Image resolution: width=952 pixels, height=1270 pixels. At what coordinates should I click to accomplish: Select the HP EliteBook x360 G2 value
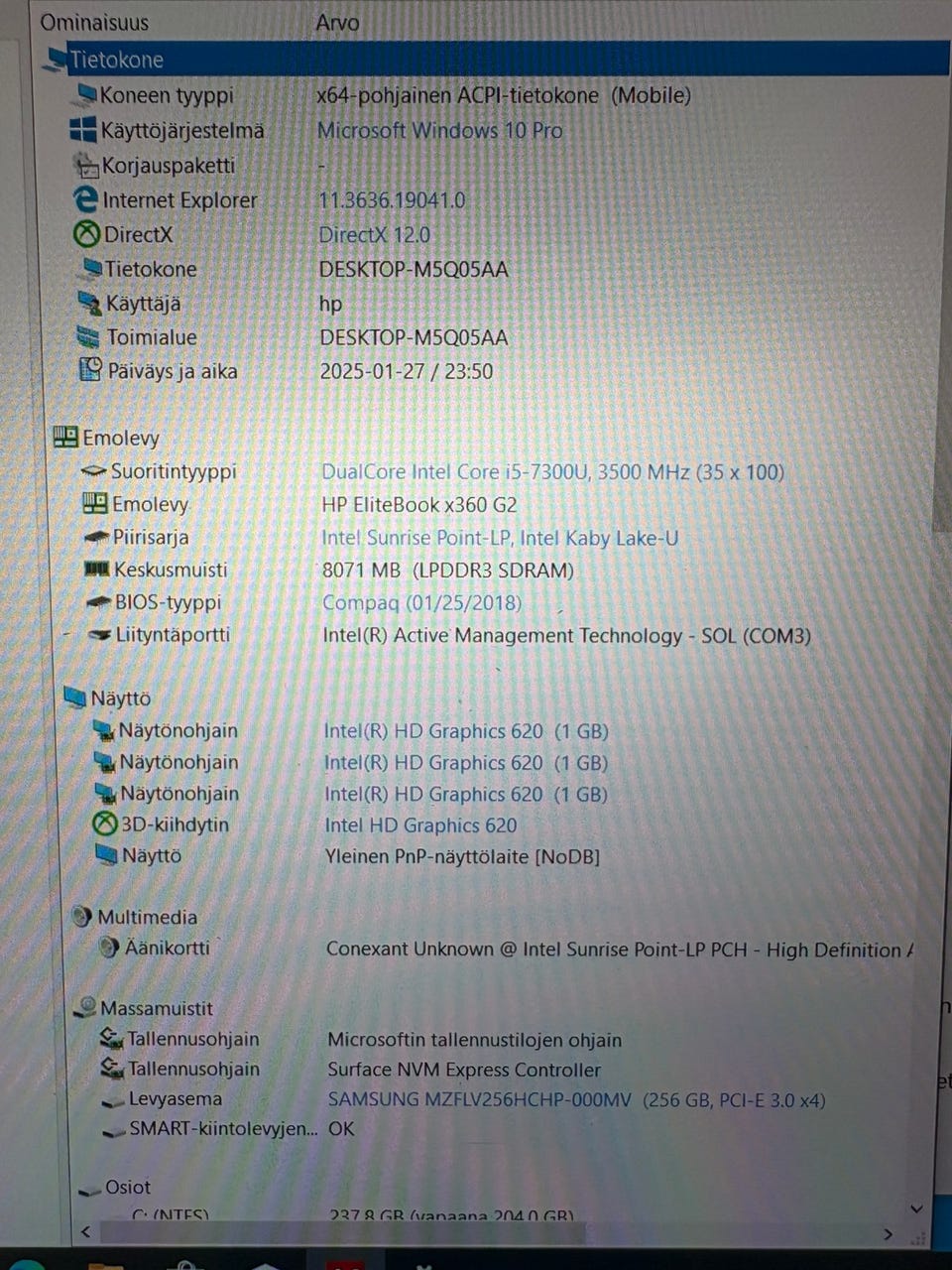click(x=418, y=504)
